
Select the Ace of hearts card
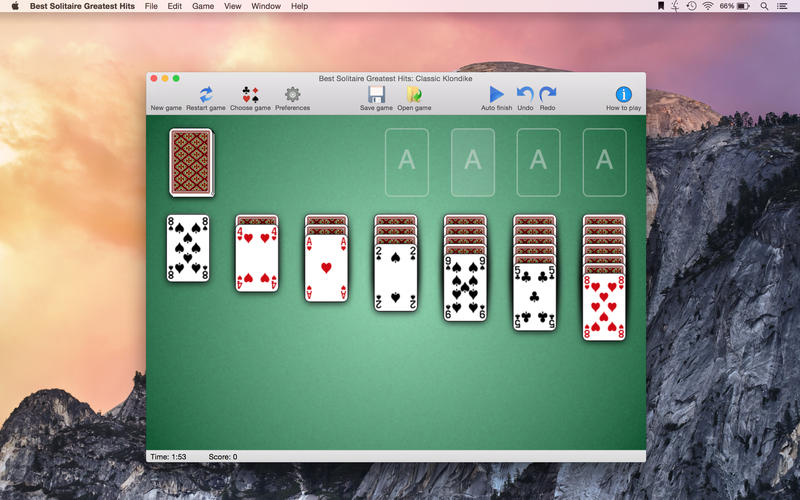pos(327,268)
